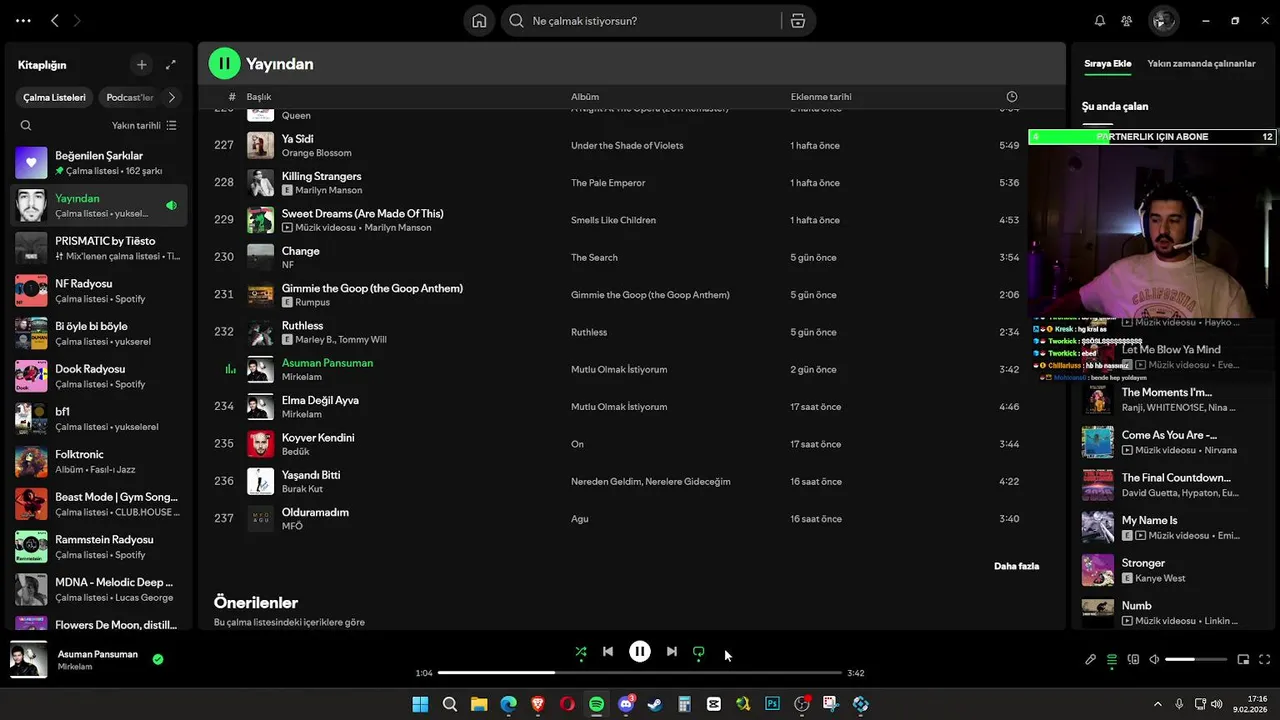Open the notifications bell icon
This screenshot has width=1280, height=720.
tap(1100, 21)
